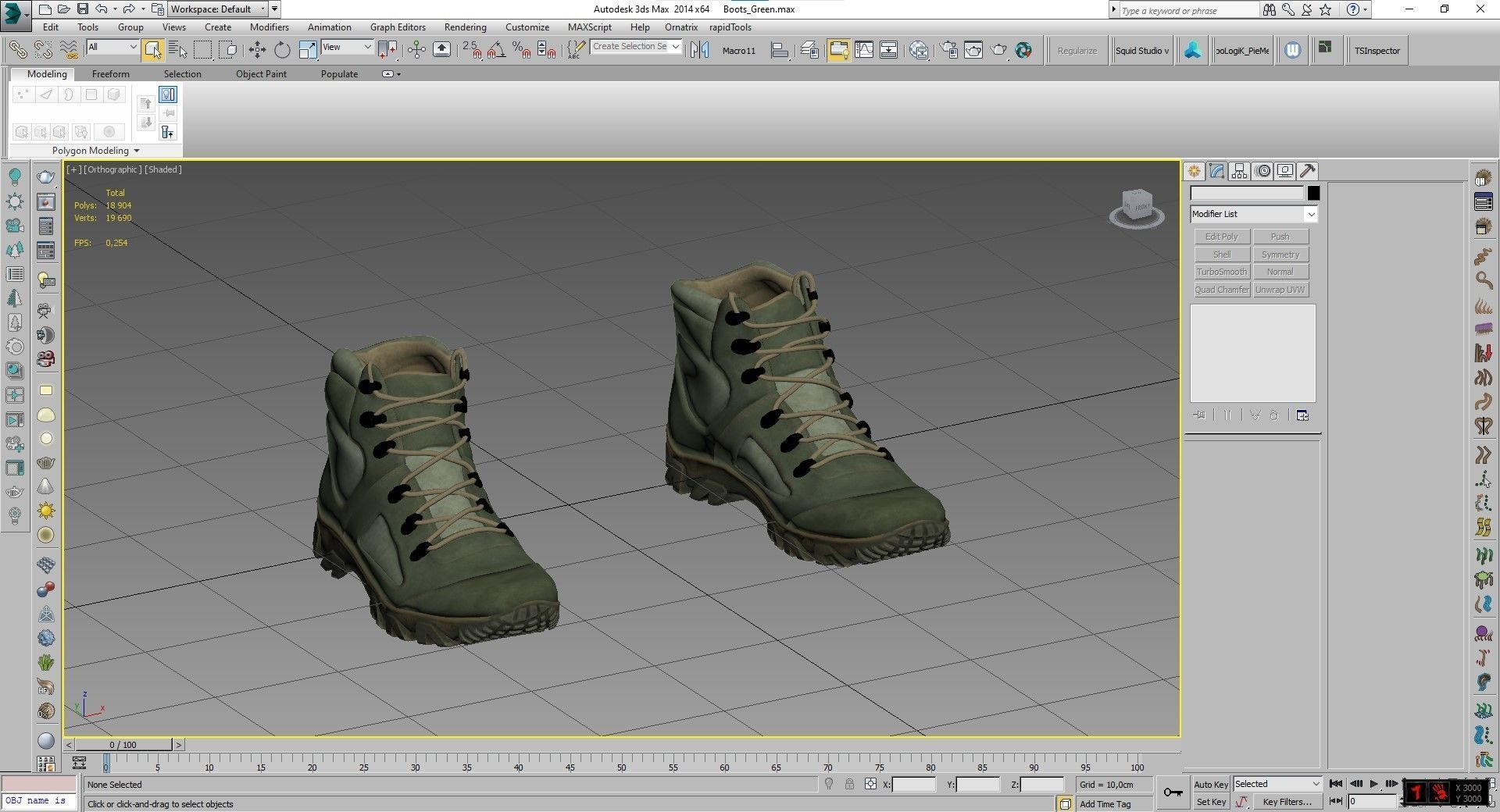1500x812 pixels.
Task: Activate the Select and Move tool
Action: tap(257, 50)
